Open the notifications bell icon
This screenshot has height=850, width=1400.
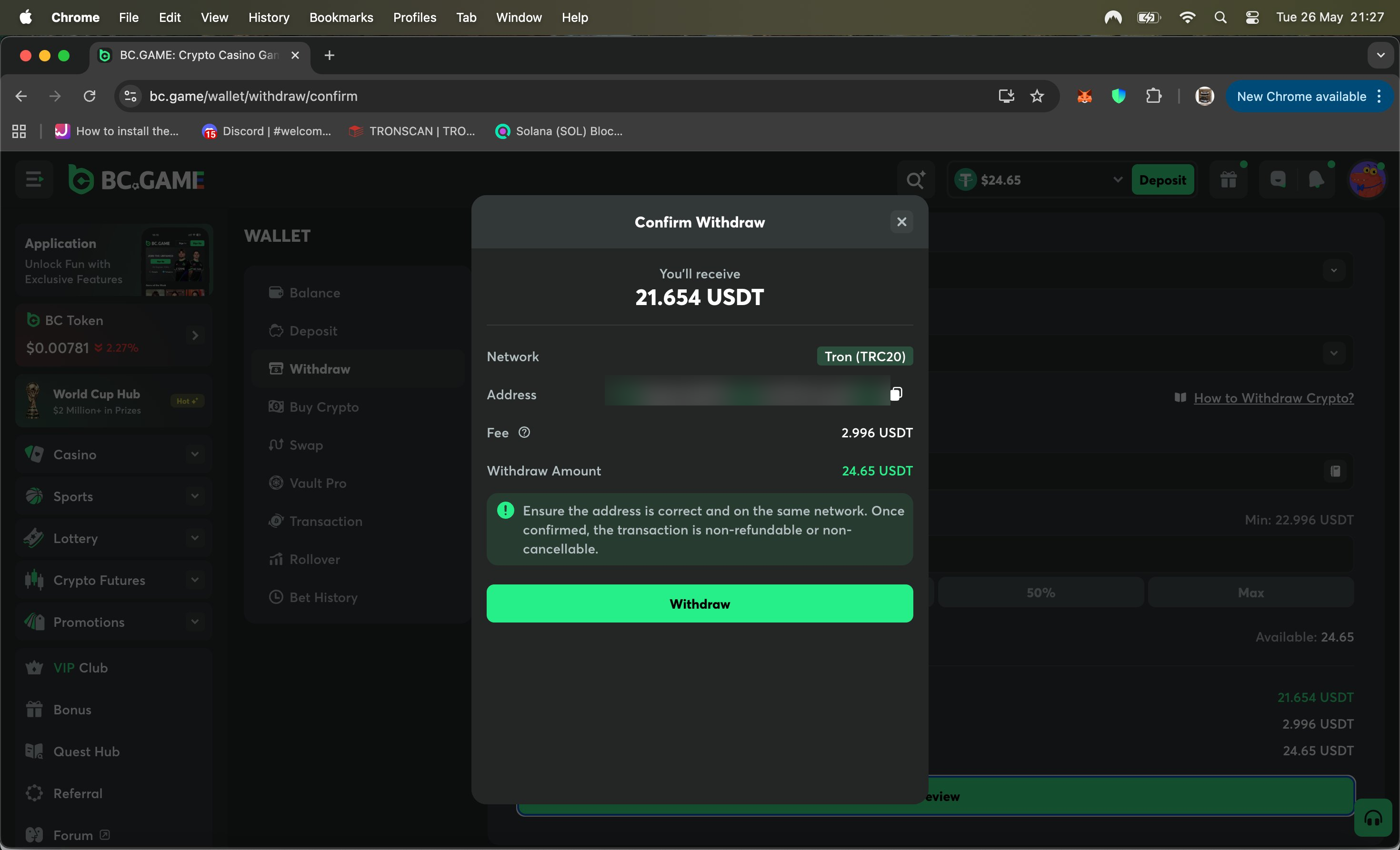click(1316, 180)
